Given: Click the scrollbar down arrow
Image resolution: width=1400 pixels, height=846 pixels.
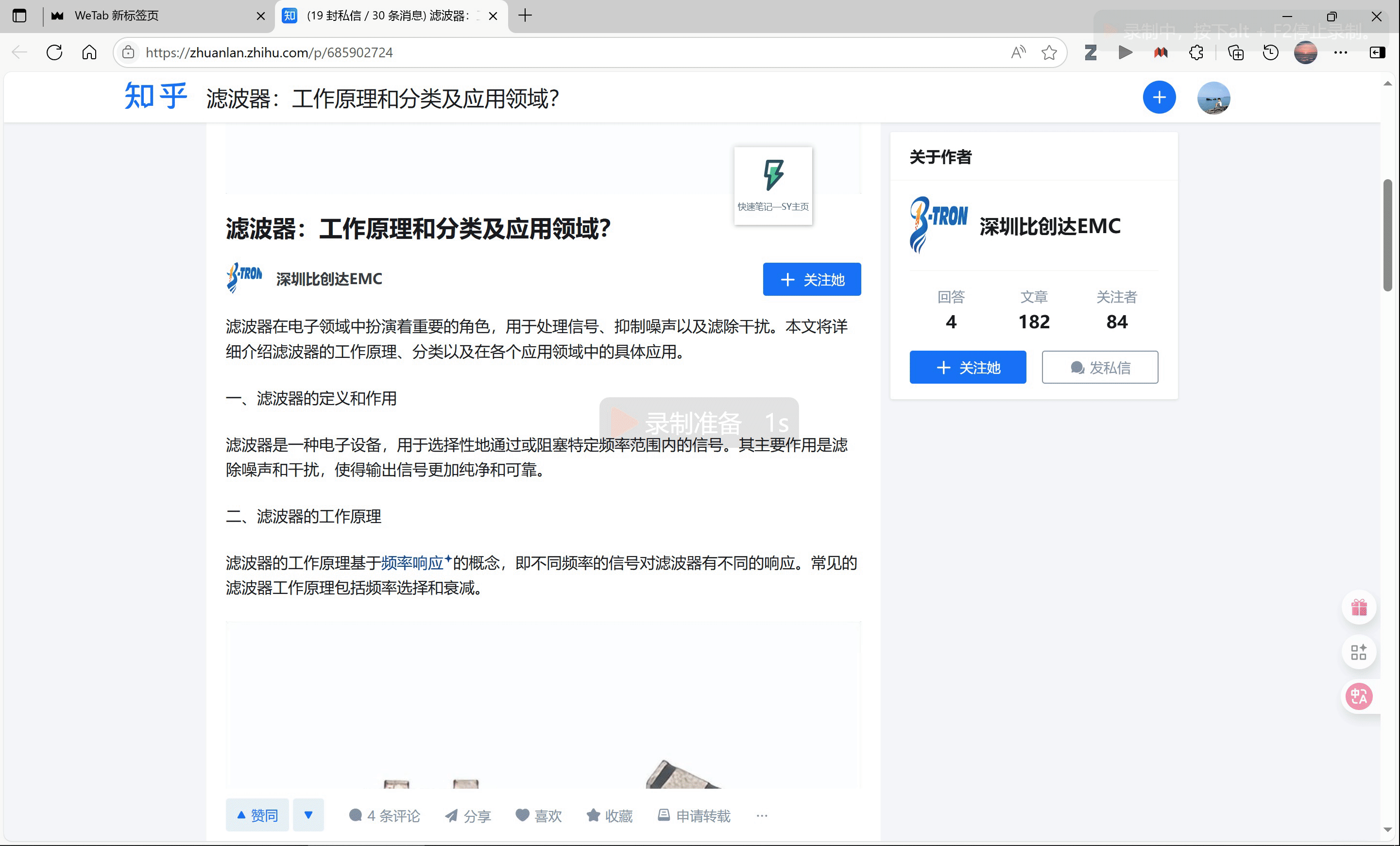Looking at the screenshot, I should (x=1388, y=830).
